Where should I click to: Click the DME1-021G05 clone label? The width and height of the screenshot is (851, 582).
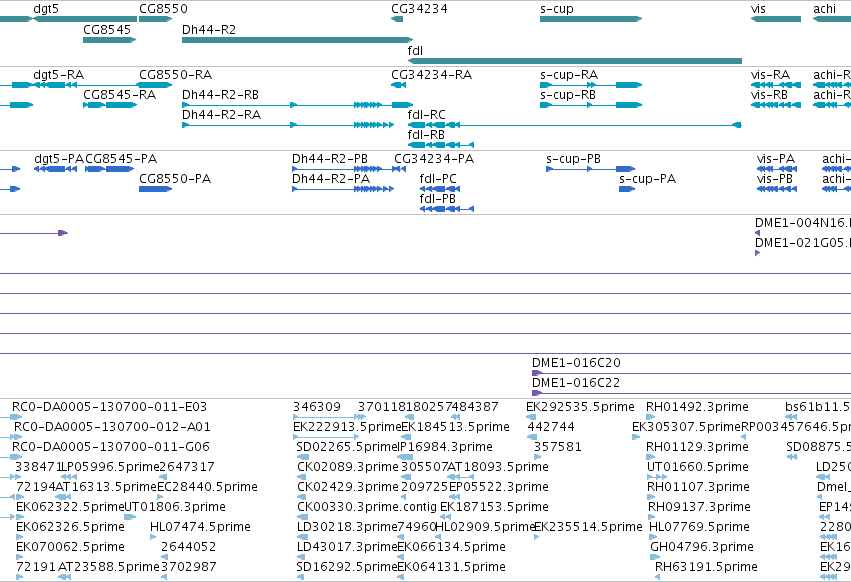(803, 243)
